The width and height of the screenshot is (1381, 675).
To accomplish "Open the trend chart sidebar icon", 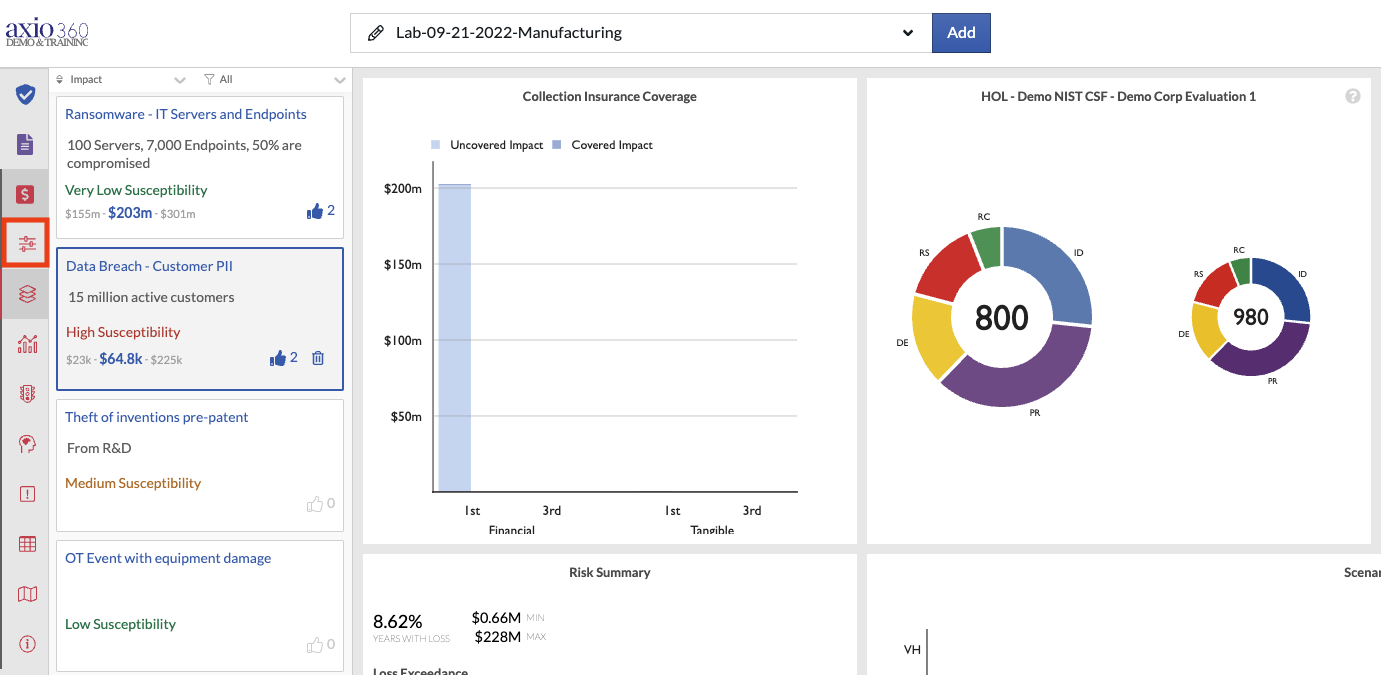I will tap(27, 344).
